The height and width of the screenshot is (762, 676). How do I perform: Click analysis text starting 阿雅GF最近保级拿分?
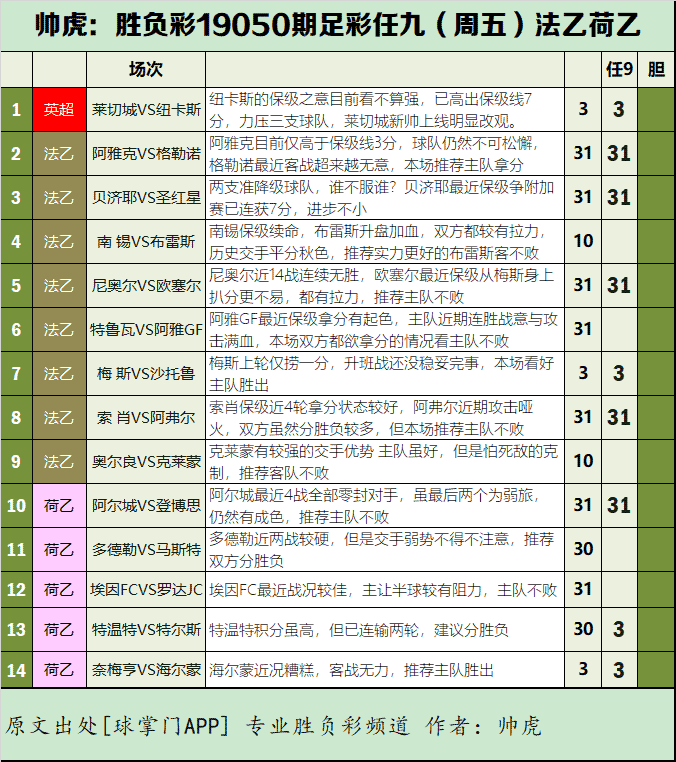[x=383, y=329]
